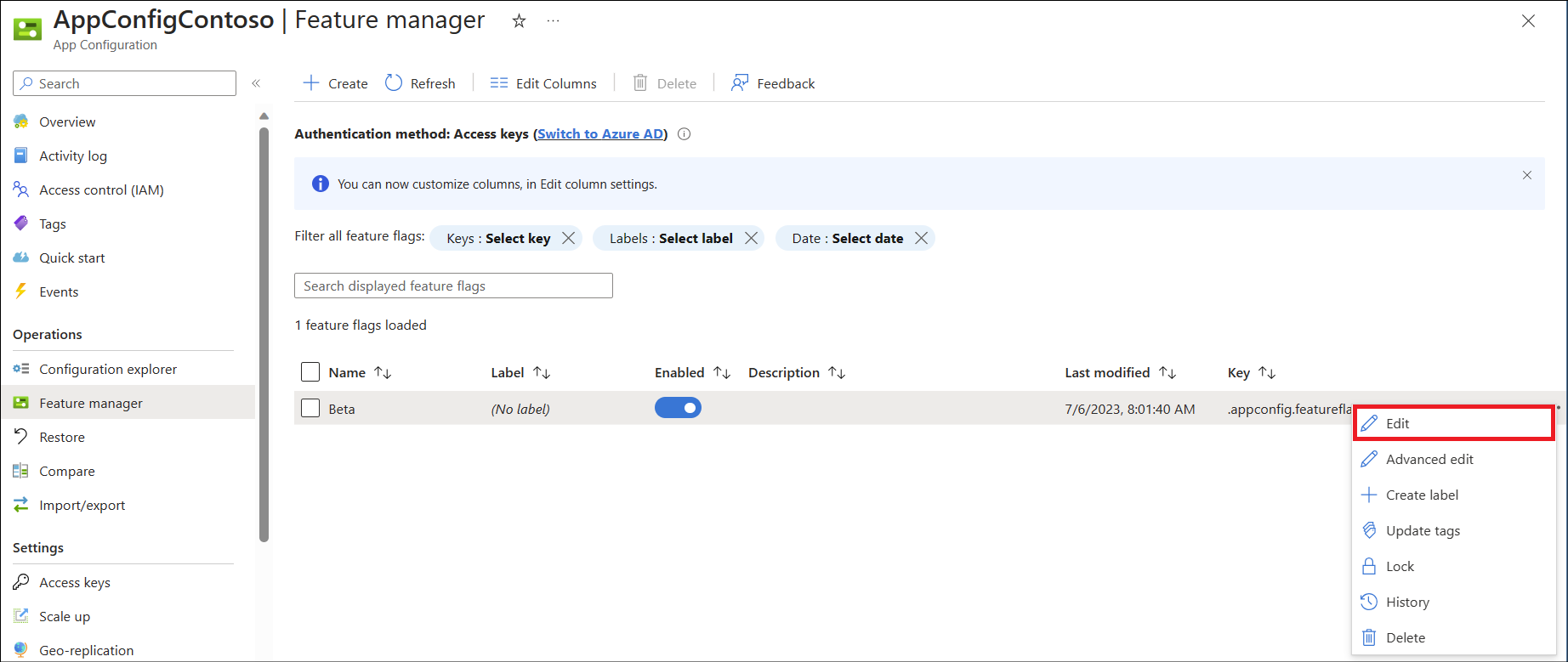Open Configuration explorer
Image resolution: width=1568 pixels, height=662 pixels.
point(108,369)
